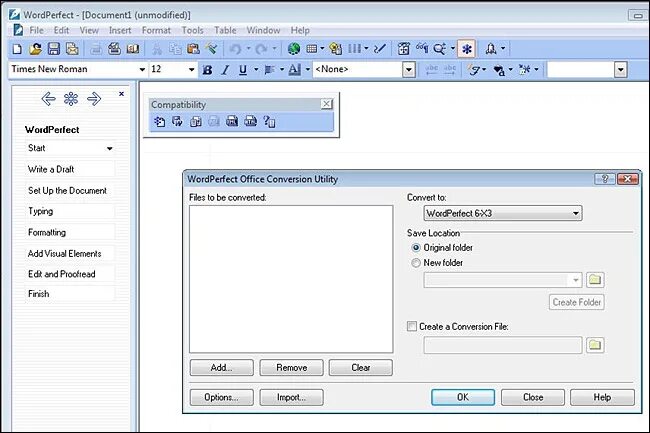Open the Table menu

click(225, 30)
